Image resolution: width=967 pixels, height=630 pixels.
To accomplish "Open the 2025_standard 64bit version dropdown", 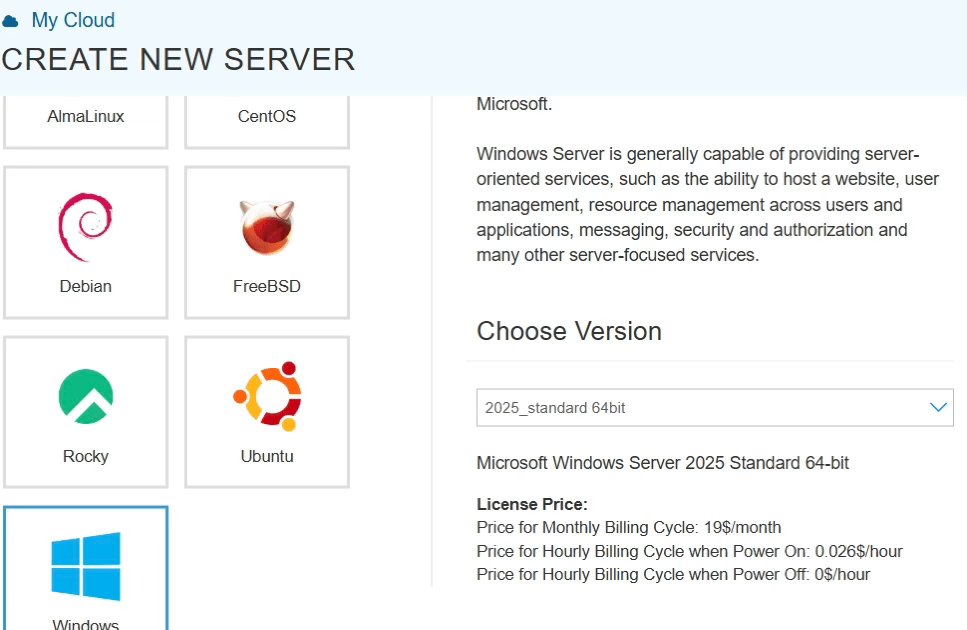I will click(700, 408).
